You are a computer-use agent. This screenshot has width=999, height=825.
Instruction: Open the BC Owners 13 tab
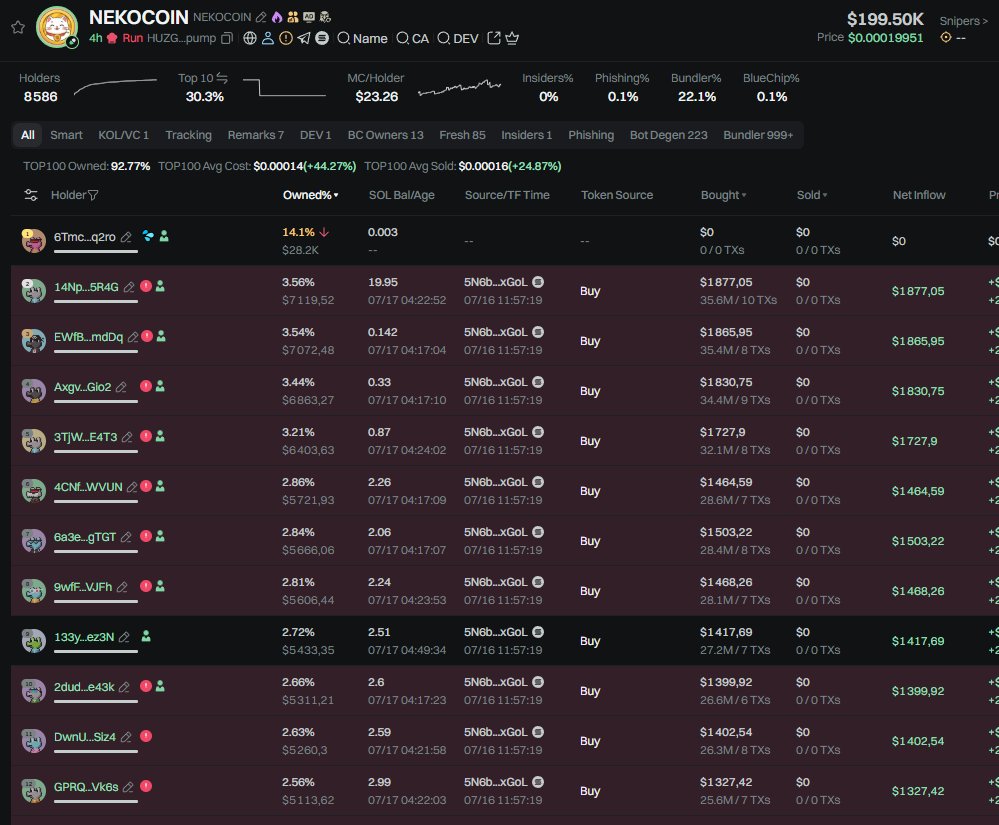pos(385,135)
